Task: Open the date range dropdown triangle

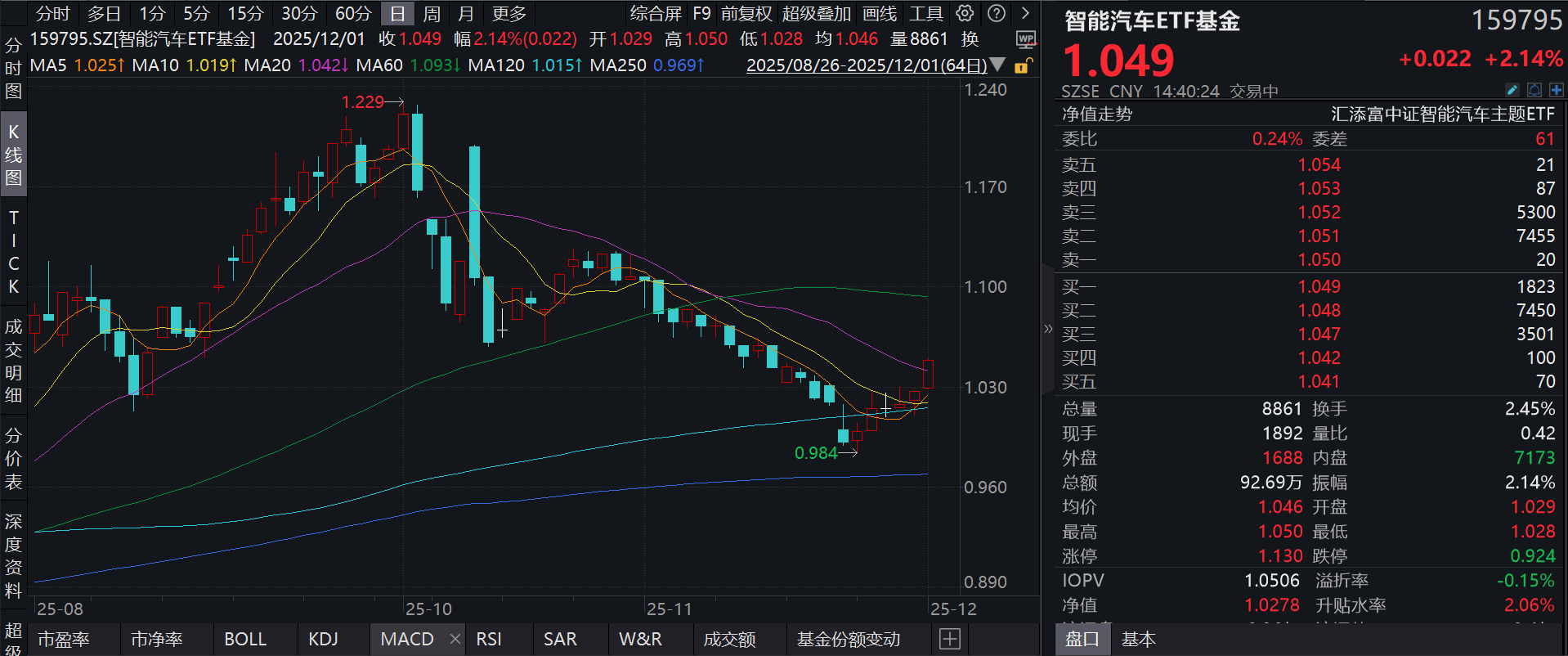Action: click(x=997, y=65)
